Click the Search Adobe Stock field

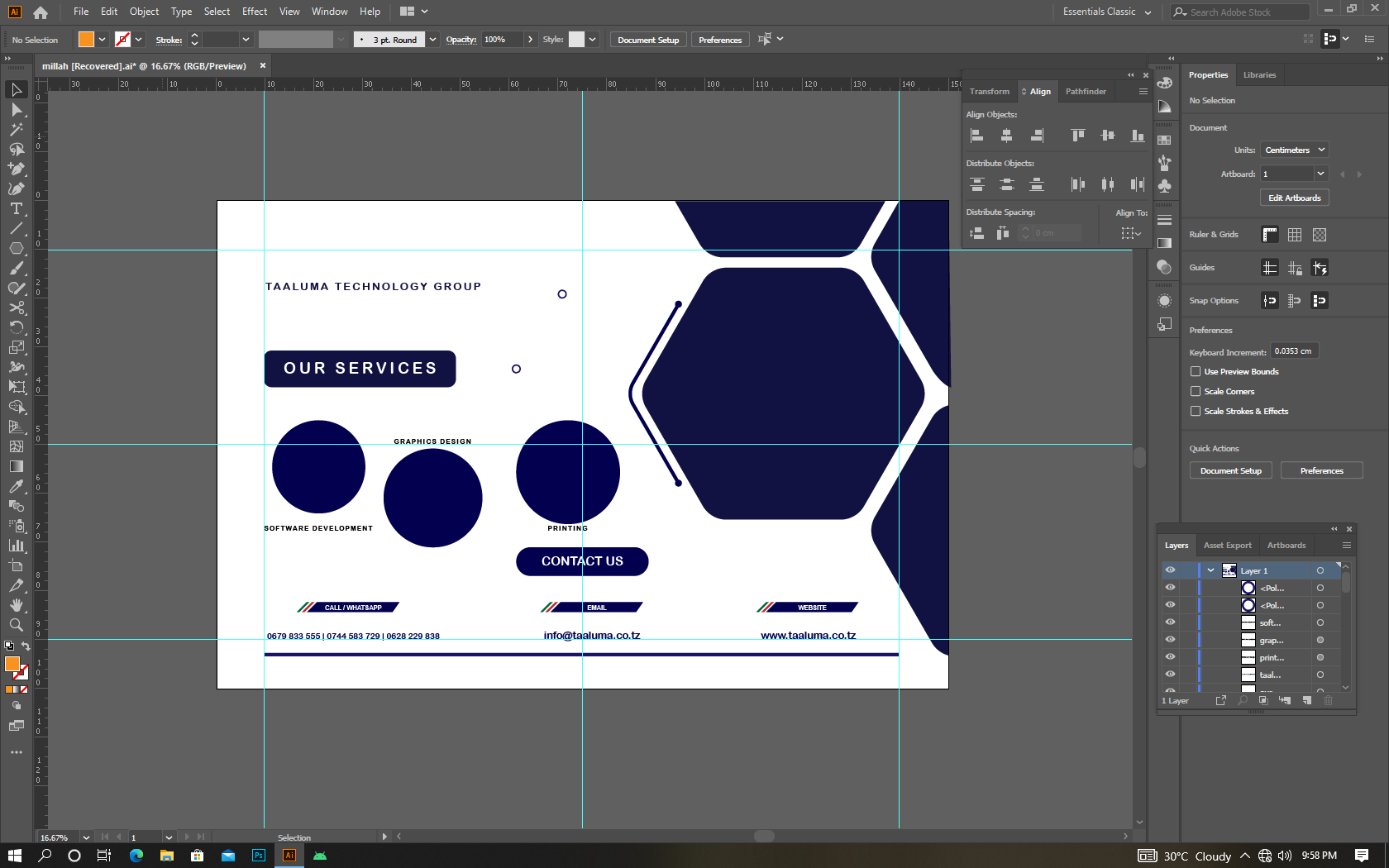[x=1240, y=12]
